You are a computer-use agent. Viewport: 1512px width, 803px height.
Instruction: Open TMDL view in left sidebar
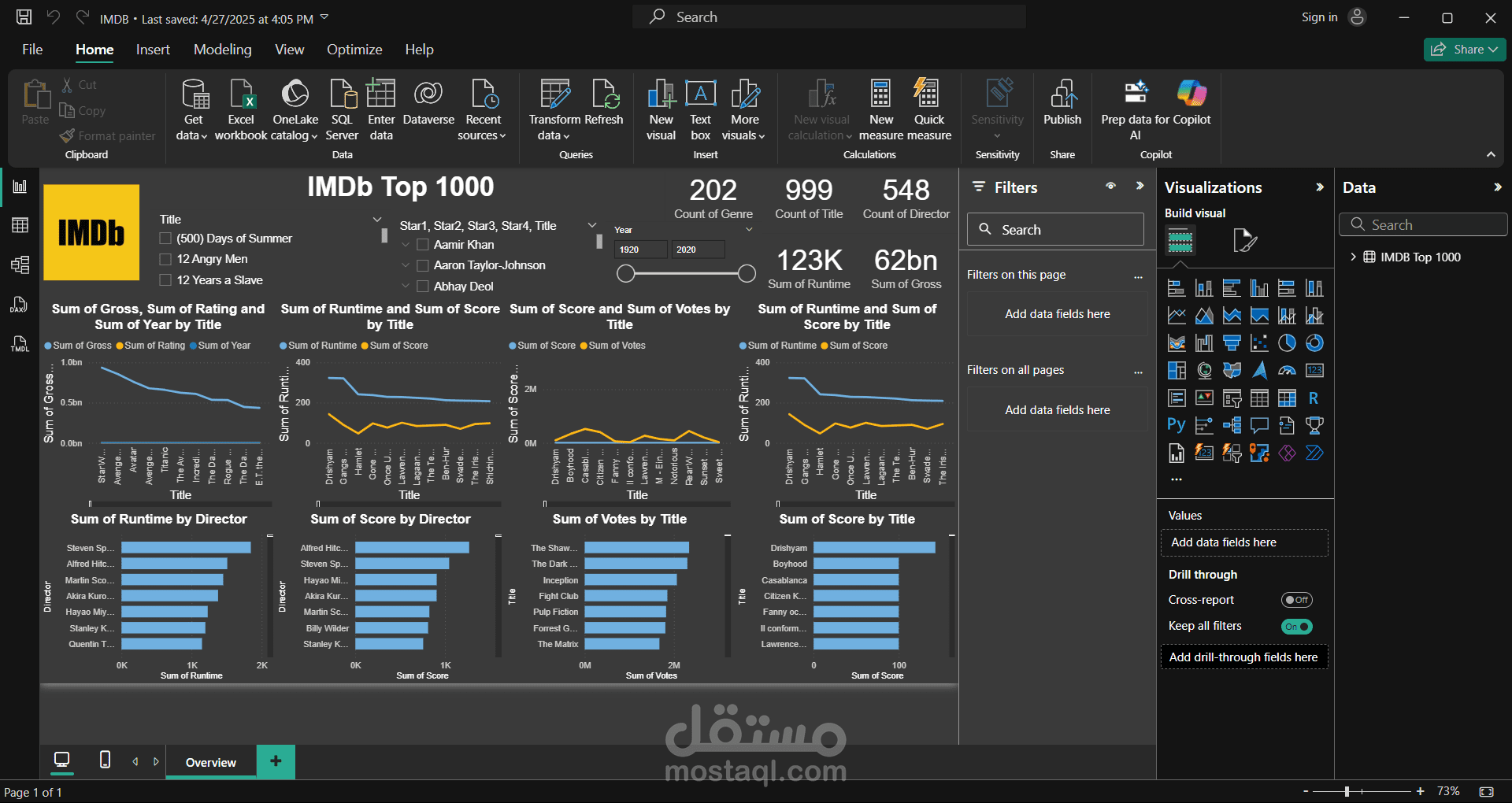click(x=20, y=344)
